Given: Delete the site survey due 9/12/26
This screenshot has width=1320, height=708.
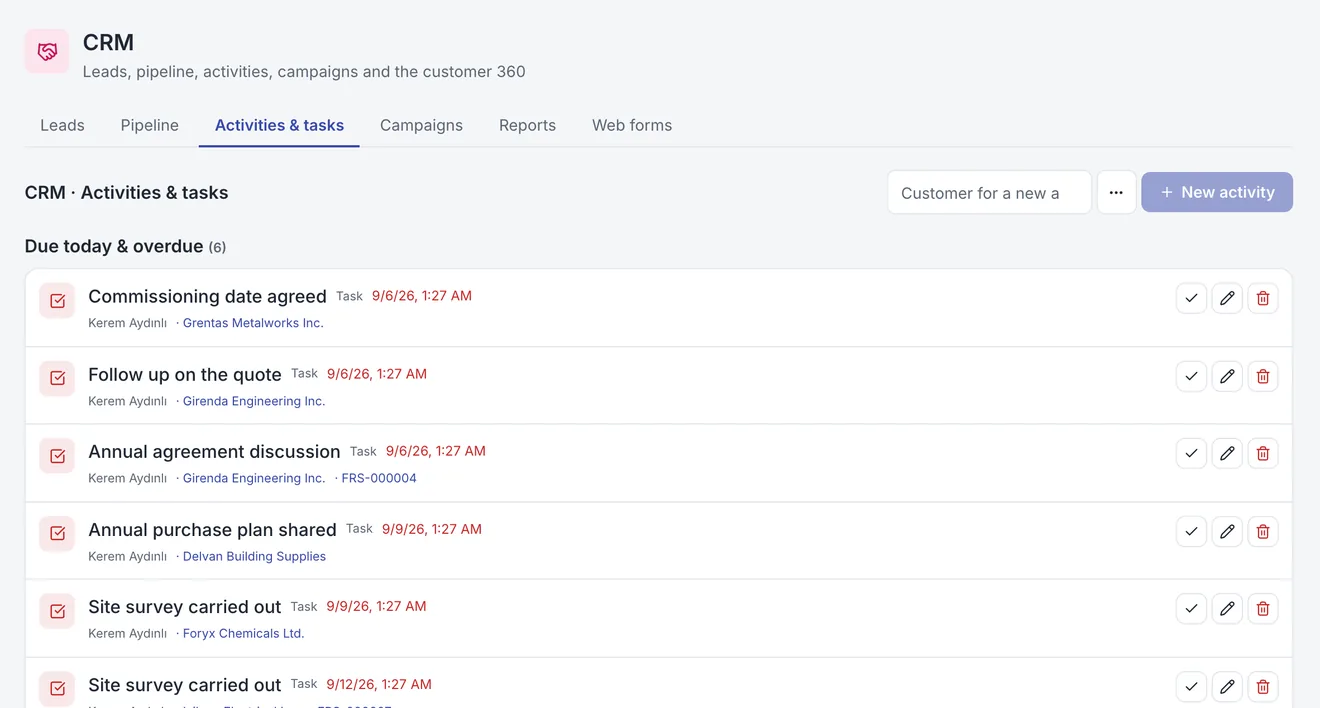Looking at the screenshot, I should pyautogui.click(x=1263, y=686).
